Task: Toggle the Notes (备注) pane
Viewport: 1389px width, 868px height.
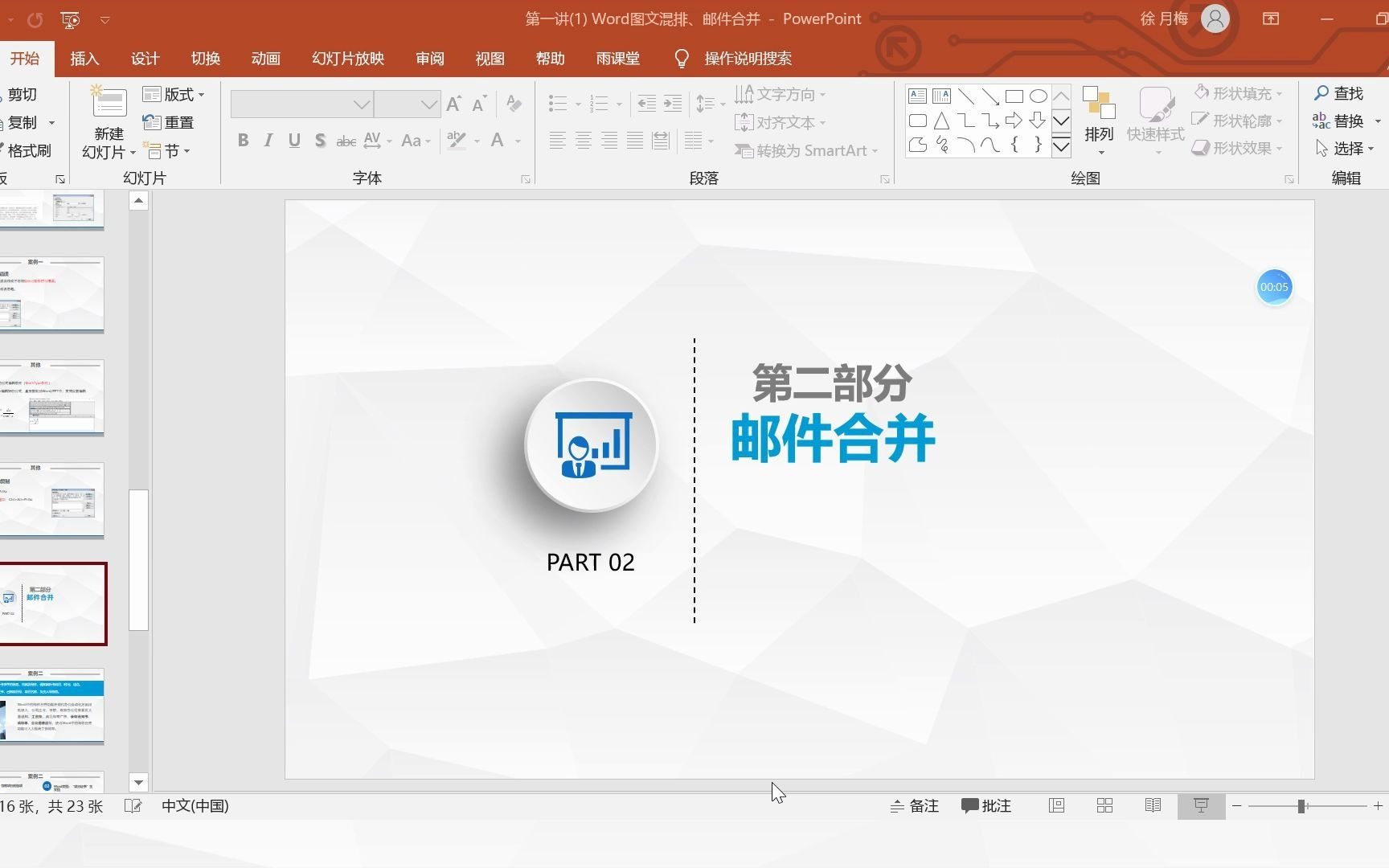Action: point(915,806)
